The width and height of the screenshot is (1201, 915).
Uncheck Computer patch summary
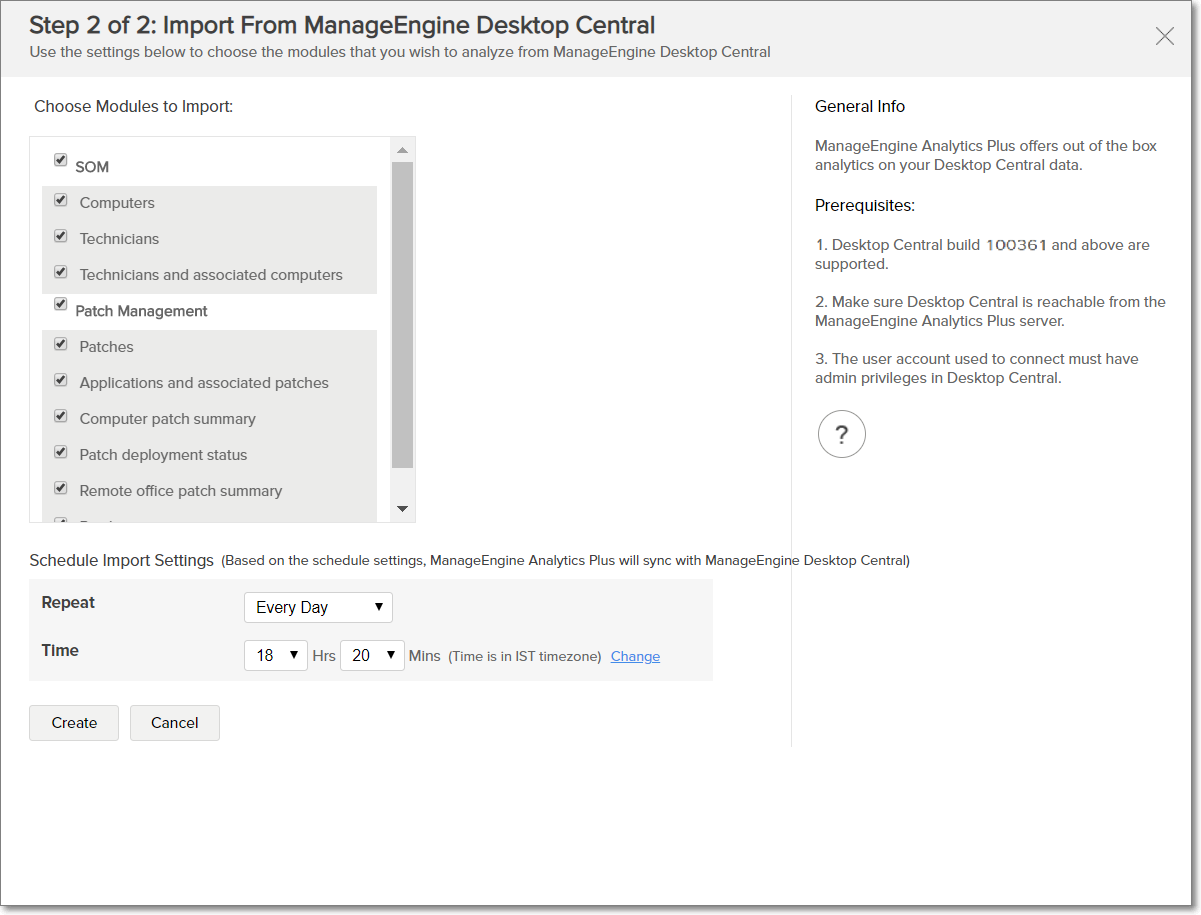pos(61,417)
